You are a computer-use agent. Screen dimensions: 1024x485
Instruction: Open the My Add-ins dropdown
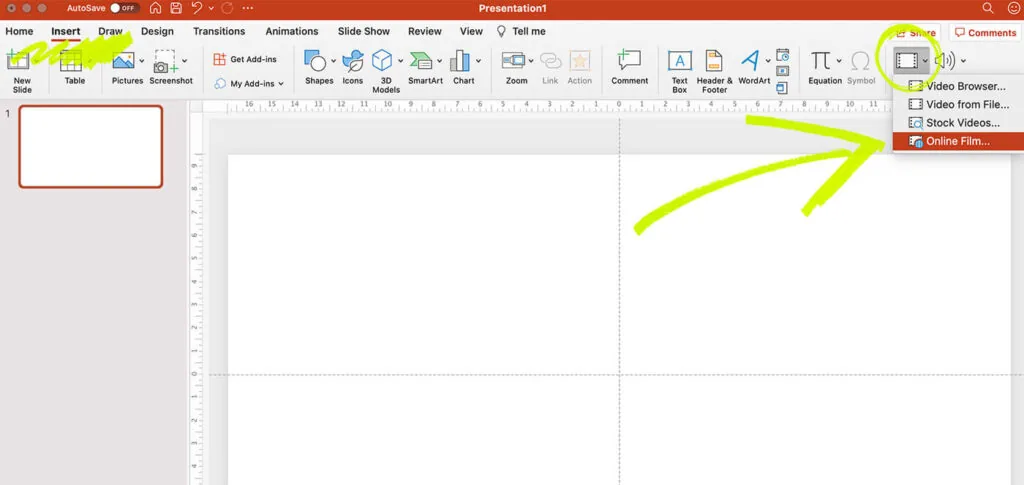pyautogui.click(x=249, y=84)
